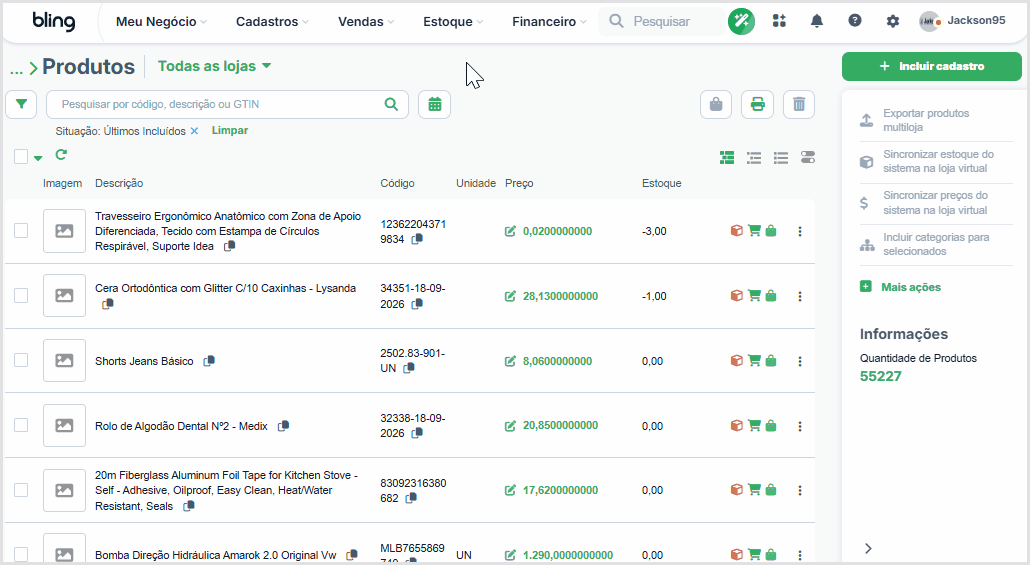
Task: Open three-dot menu for Travesseiro row
Action: (799, 231)
